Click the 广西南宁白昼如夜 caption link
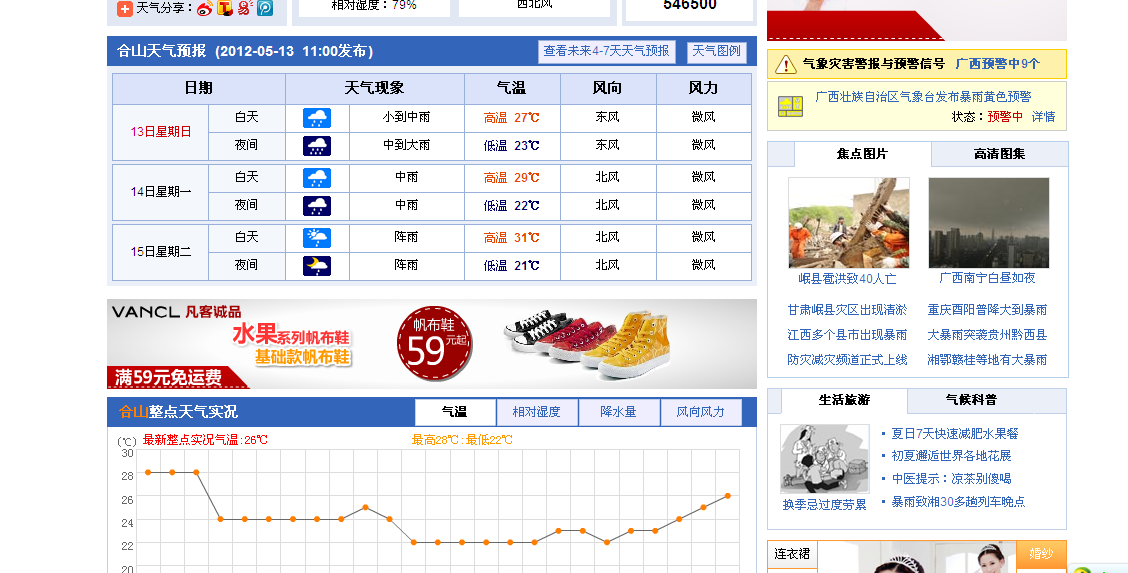The width and height of the screenshot is (1128, 573). click(987, 278)
